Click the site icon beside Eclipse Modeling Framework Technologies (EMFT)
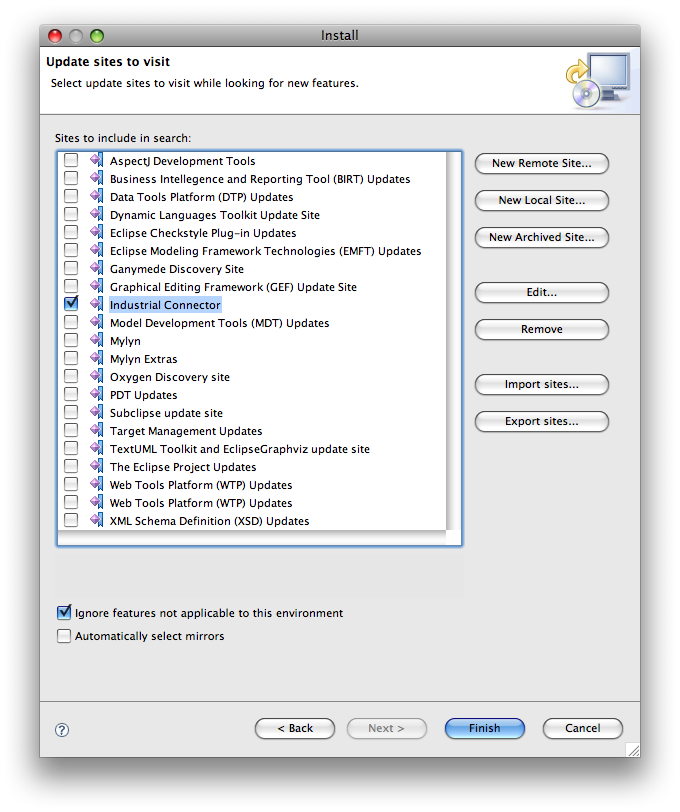680x812 pixels. point(96,250)
